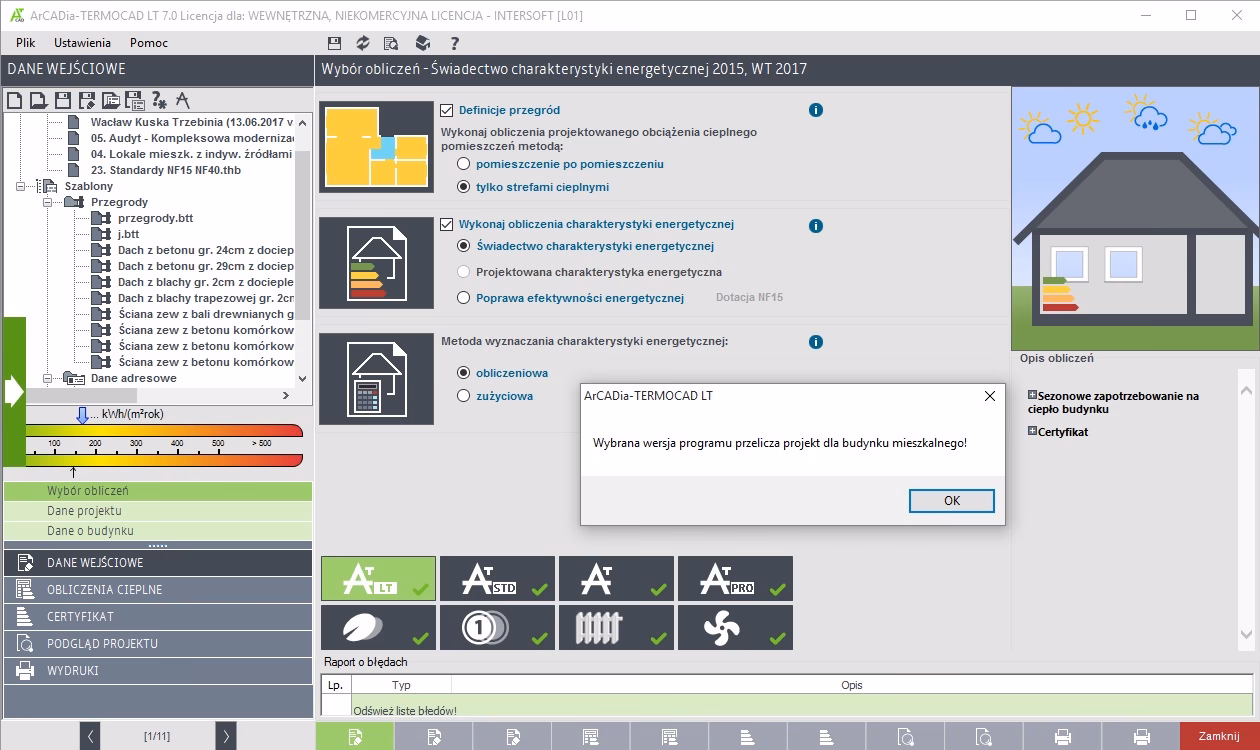Click the radiator module tile
The image size is (1260, 750).
click(616, 628)
